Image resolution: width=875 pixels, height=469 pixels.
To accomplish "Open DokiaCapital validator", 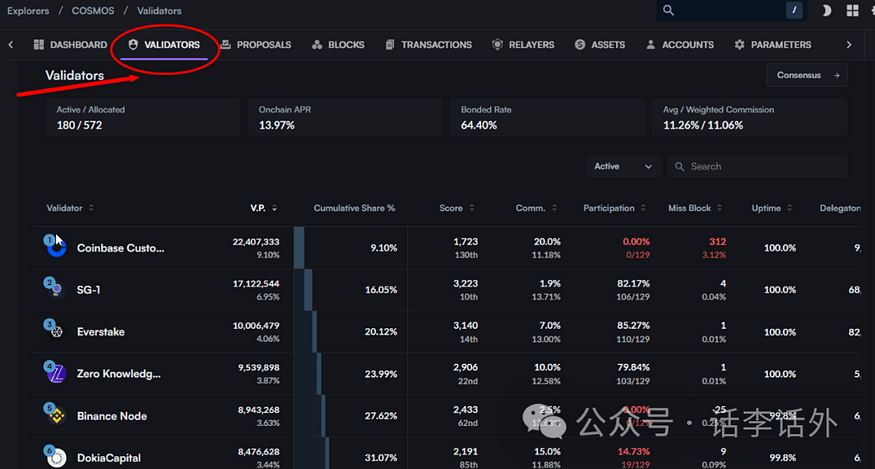I will click(109, 458).
